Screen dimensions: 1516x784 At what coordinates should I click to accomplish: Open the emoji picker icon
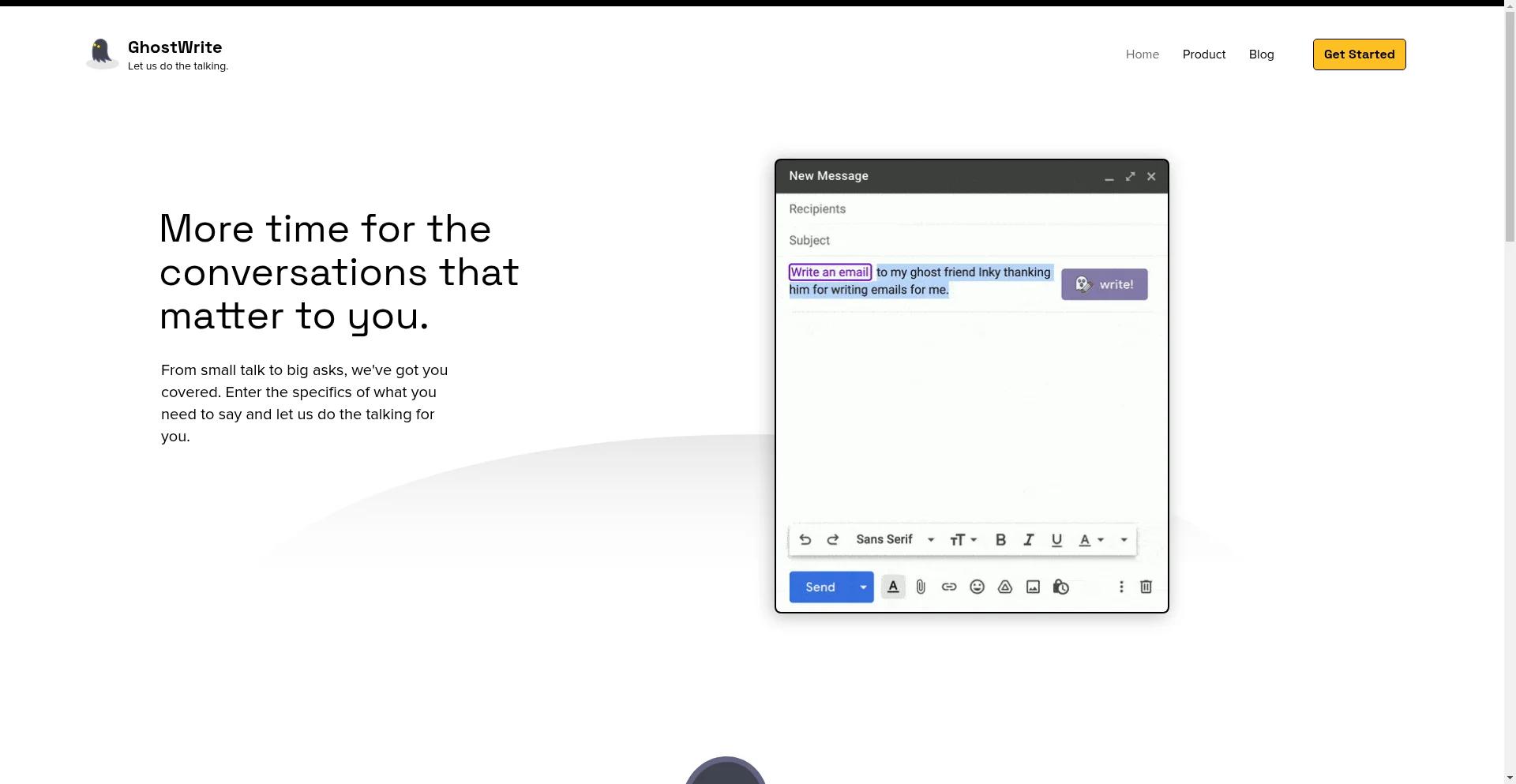click(977, 587)
